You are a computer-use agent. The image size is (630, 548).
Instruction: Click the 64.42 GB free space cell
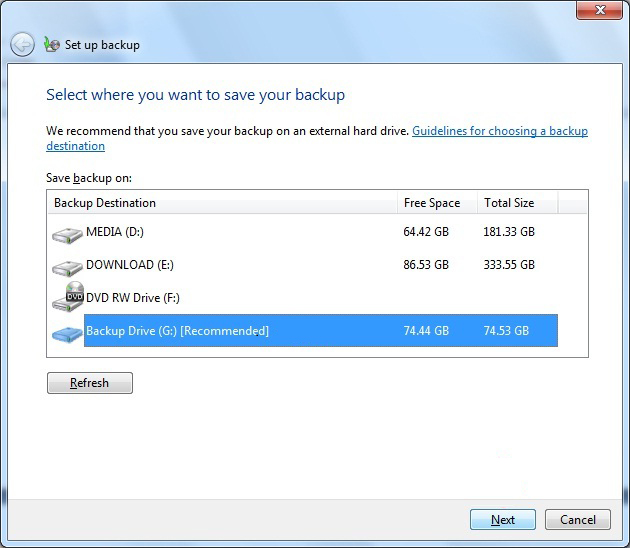click(x=426, y=232)
